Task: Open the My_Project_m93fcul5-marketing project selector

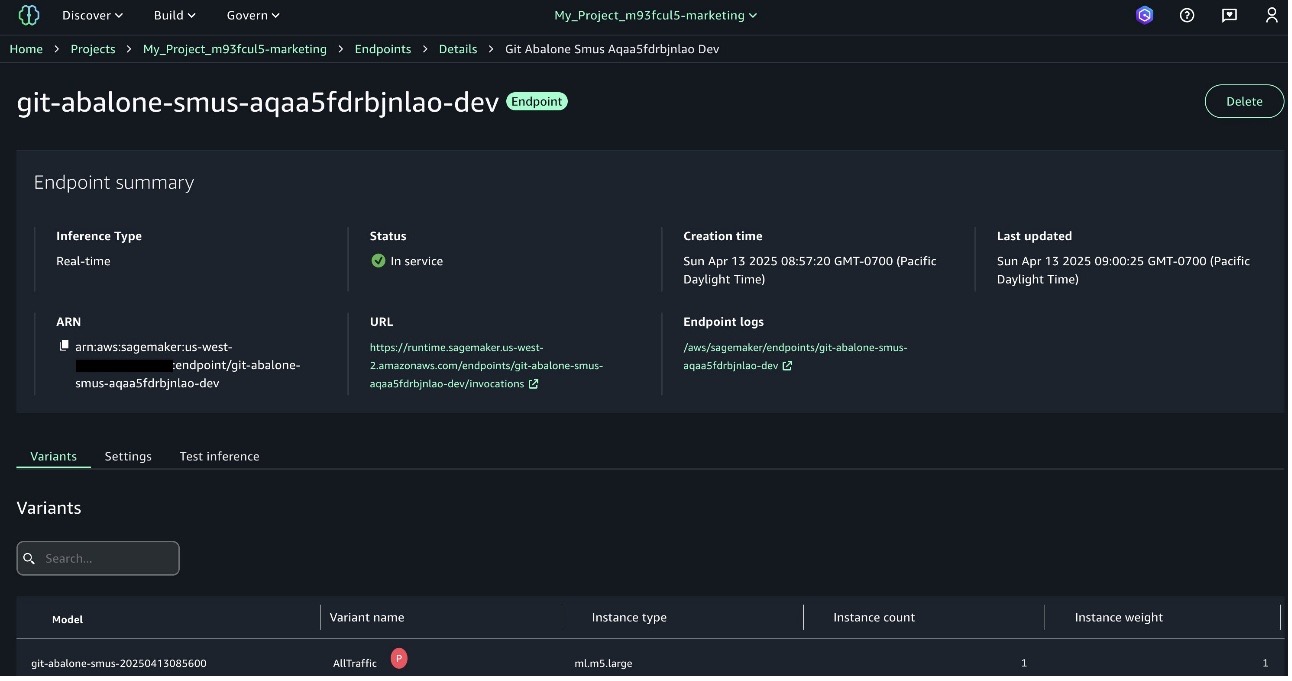Action: (656, 15)
